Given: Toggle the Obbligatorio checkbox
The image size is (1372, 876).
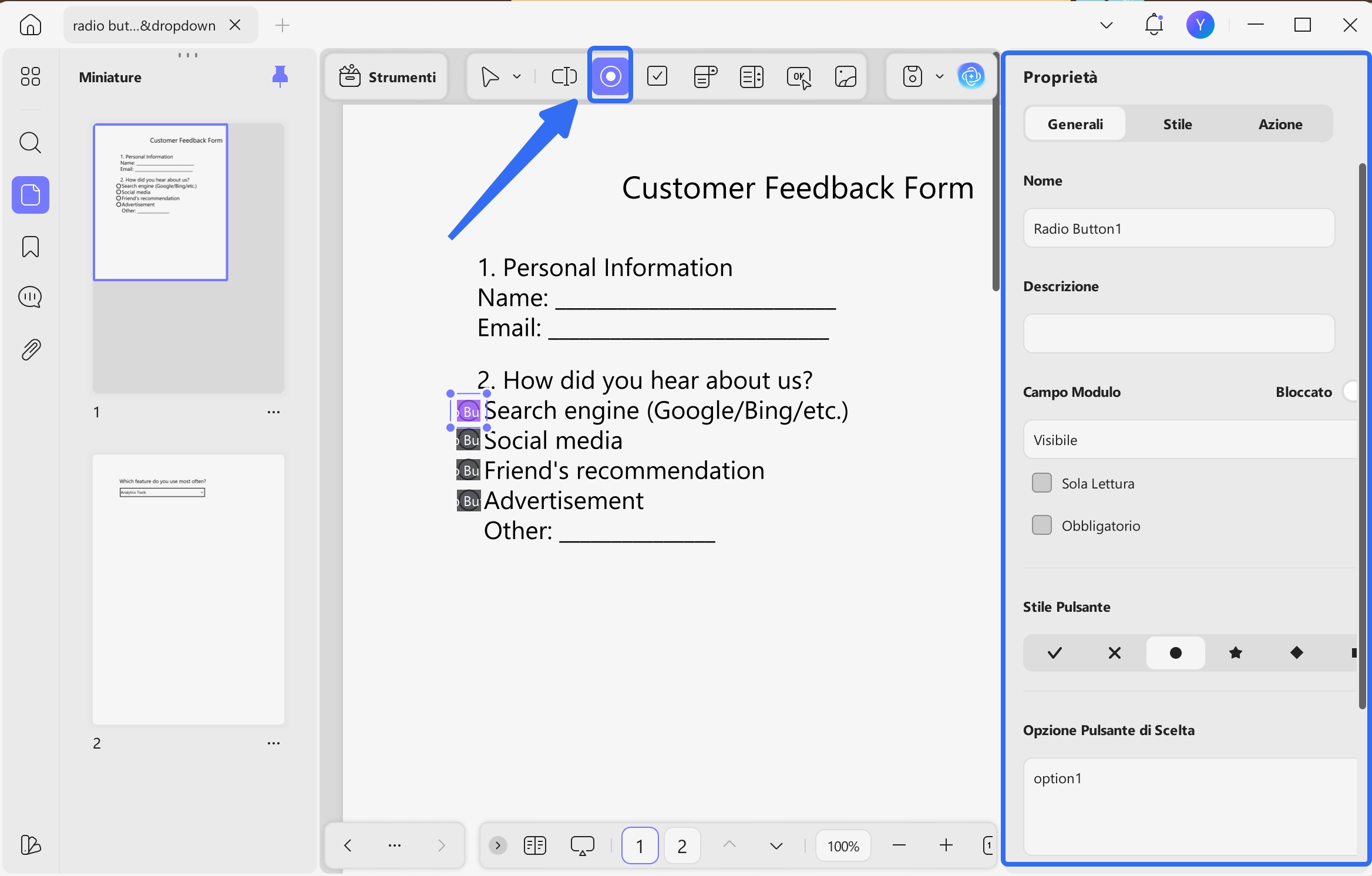Looking at the screenshot, I should (1042, 525).
